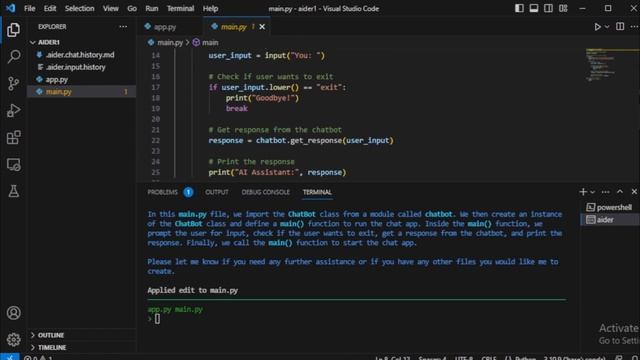Viewport: 640px width, 360px height.
Task: Split the editor right
Action: click(x=620, y=27)
